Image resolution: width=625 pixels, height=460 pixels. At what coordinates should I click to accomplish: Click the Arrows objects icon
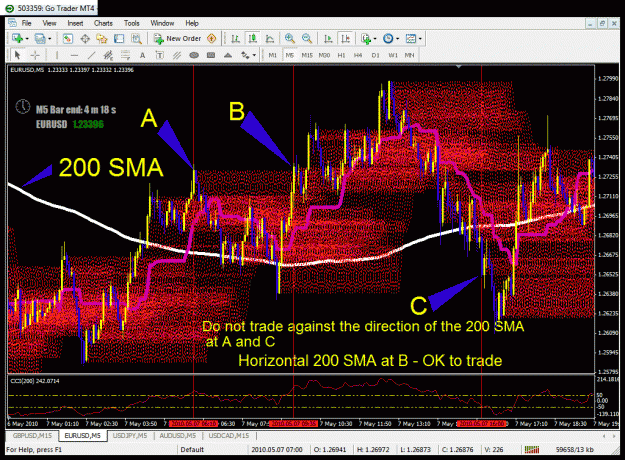point(245,55)
